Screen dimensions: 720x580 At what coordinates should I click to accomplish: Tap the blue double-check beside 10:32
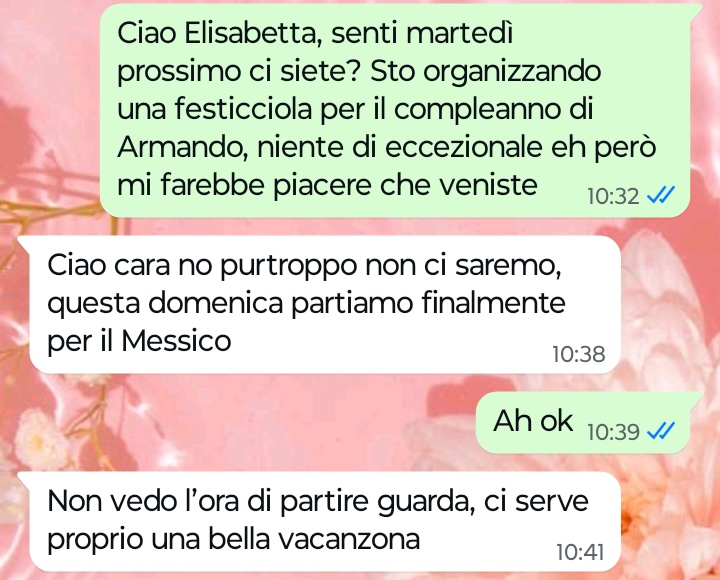[661, 195]
